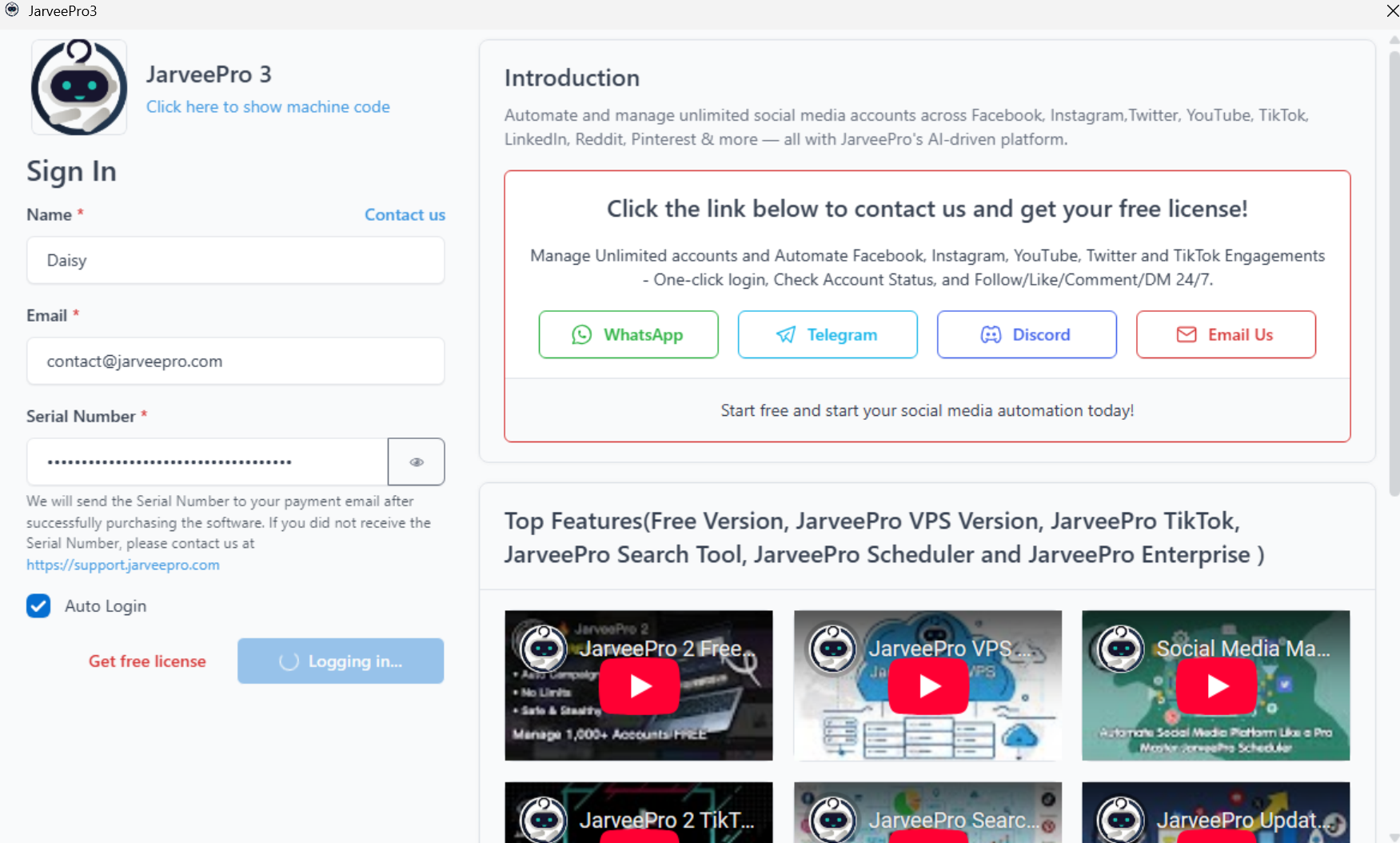Focus the Name input field
This screenshot has width=1400, height=843.
[x=235, y=261]
